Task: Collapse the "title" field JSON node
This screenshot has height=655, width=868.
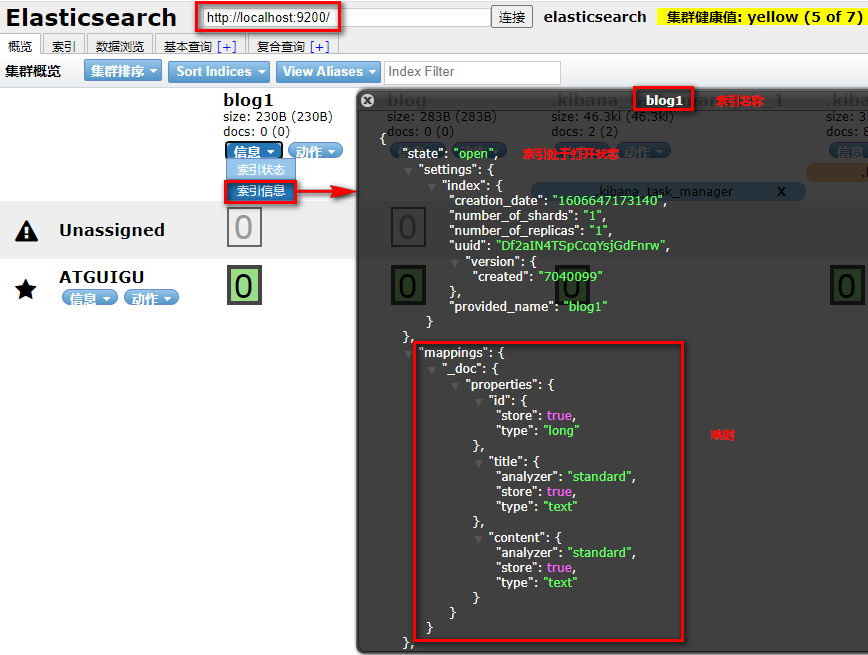Action: point(478,462)
